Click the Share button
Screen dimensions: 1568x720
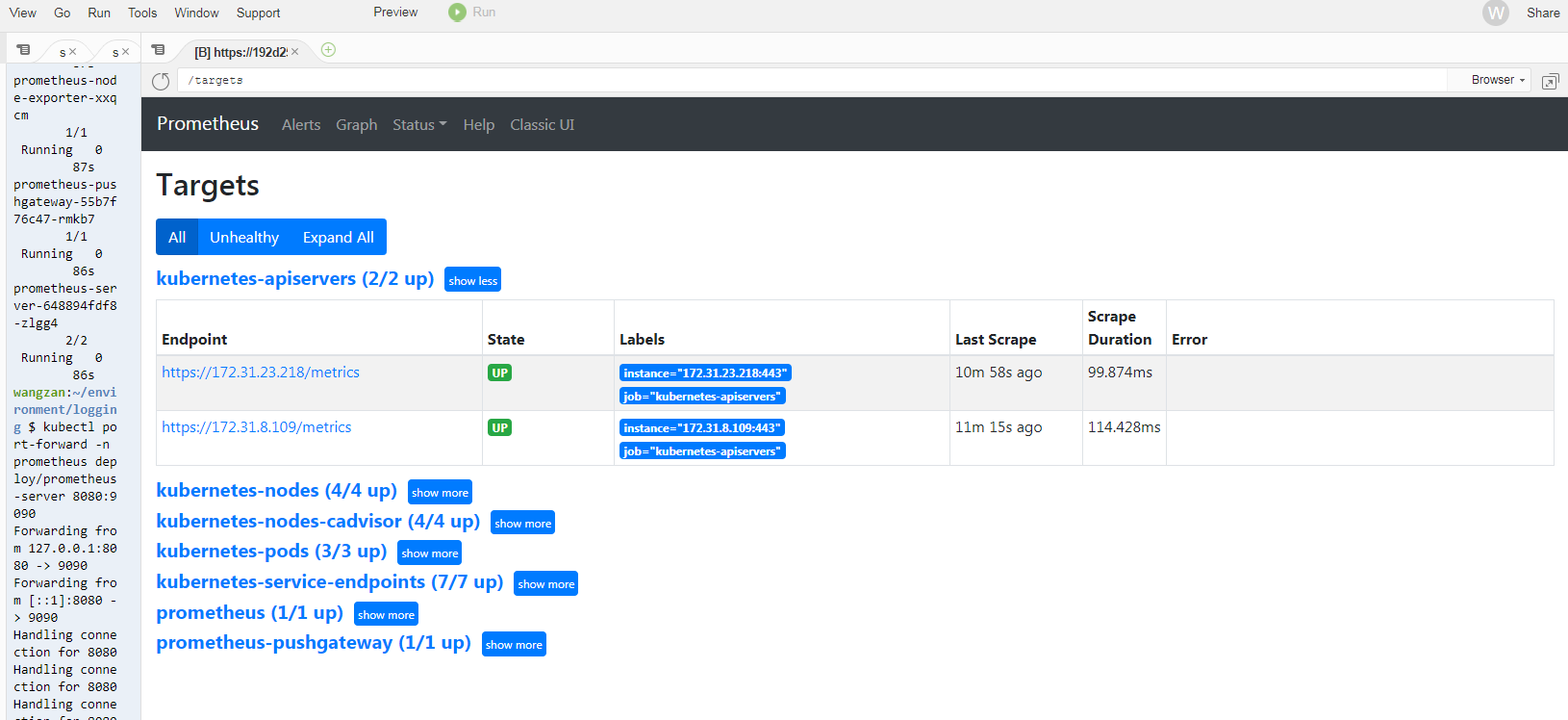point(1543,13)
